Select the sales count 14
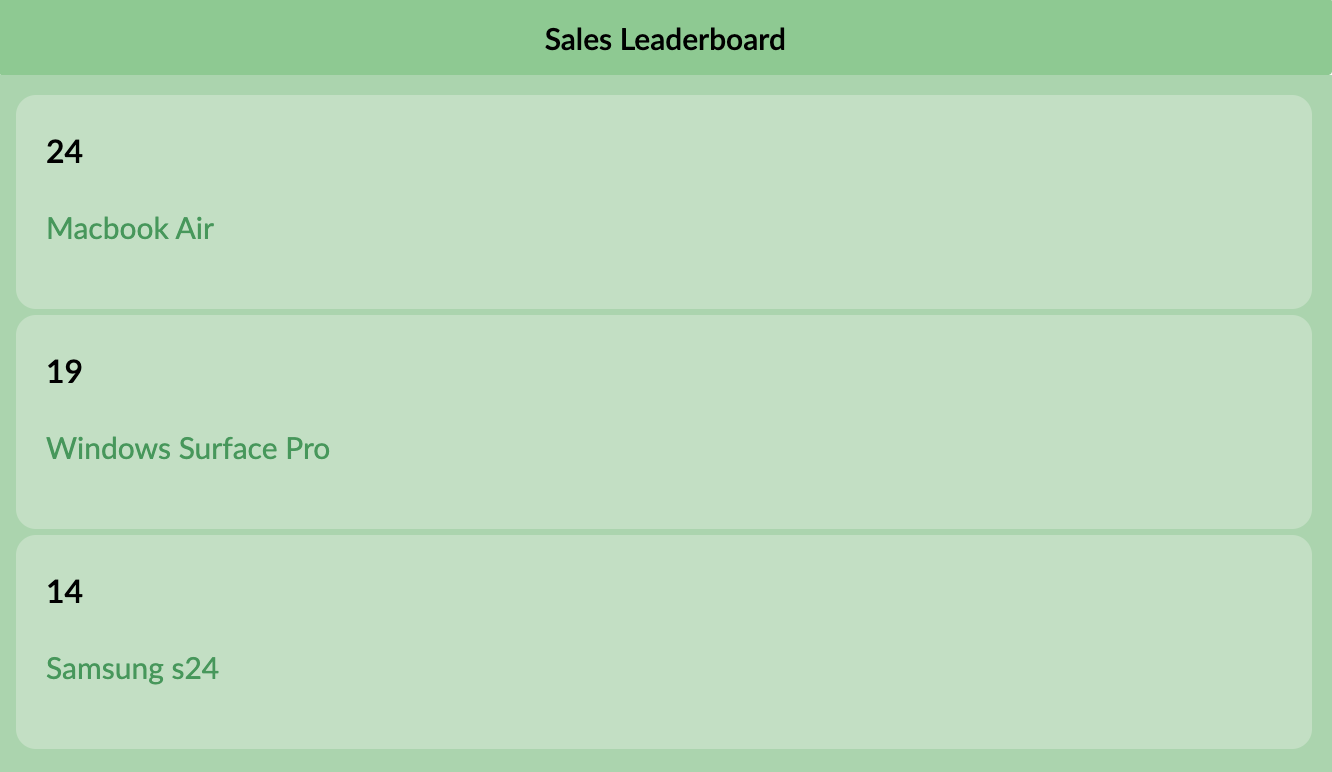Image resolution: width=1332 pixels, height=772 pixels. [x=64, y=592]
